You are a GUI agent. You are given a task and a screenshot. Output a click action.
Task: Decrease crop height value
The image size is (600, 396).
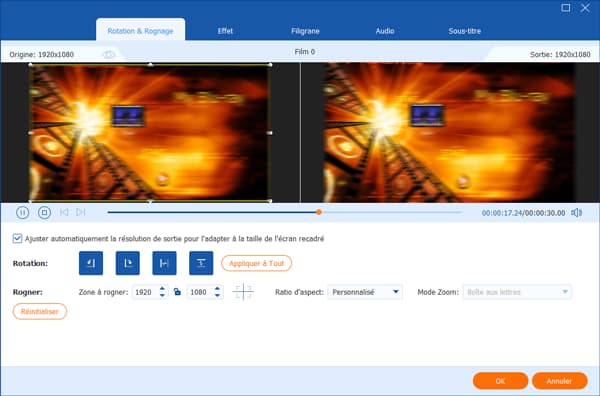pos(217,295)
